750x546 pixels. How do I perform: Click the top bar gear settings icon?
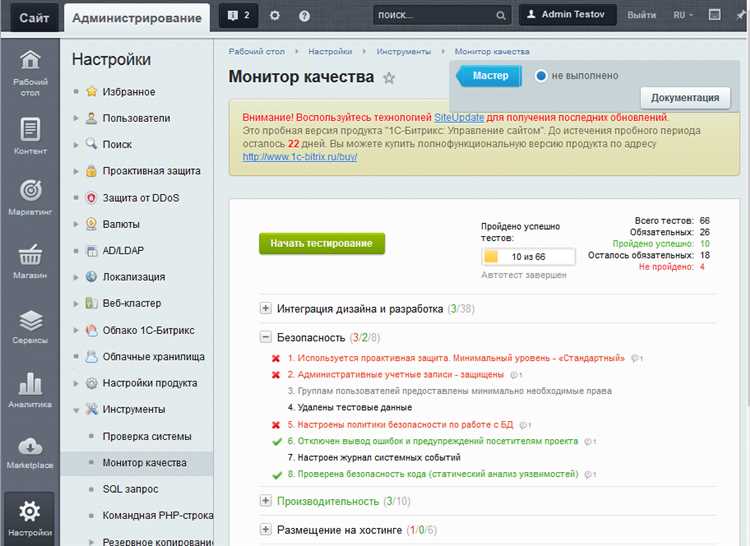pyautogui.click(x=275, y=16)
